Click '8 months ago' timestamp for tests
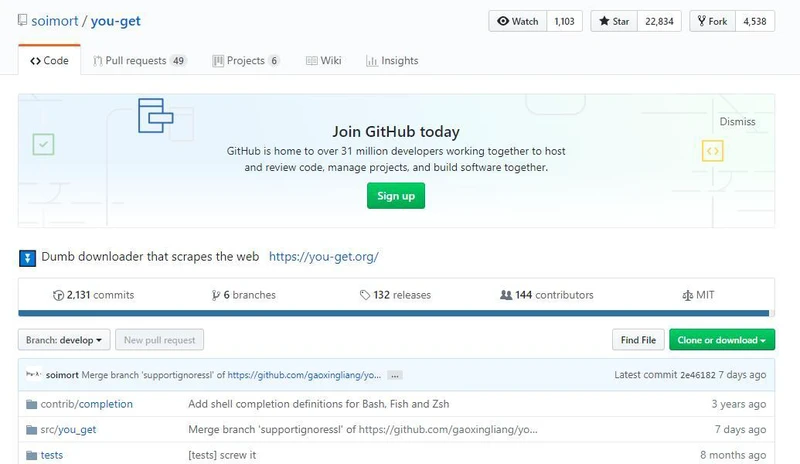Viewport: 800px width, 464px height. (733, 455)
